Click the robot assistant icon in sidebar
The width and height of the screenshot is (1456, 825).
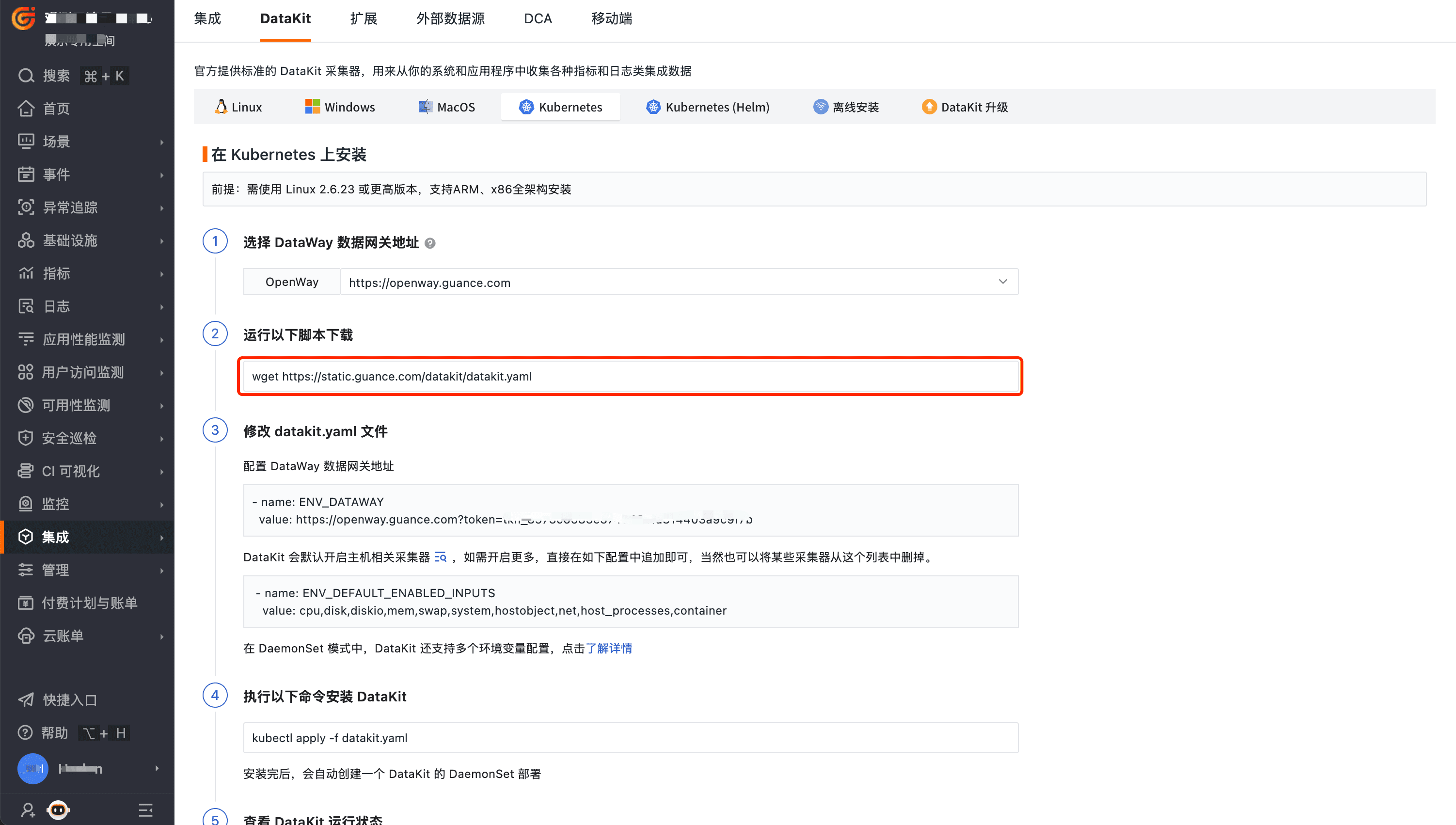click(58, 809)
